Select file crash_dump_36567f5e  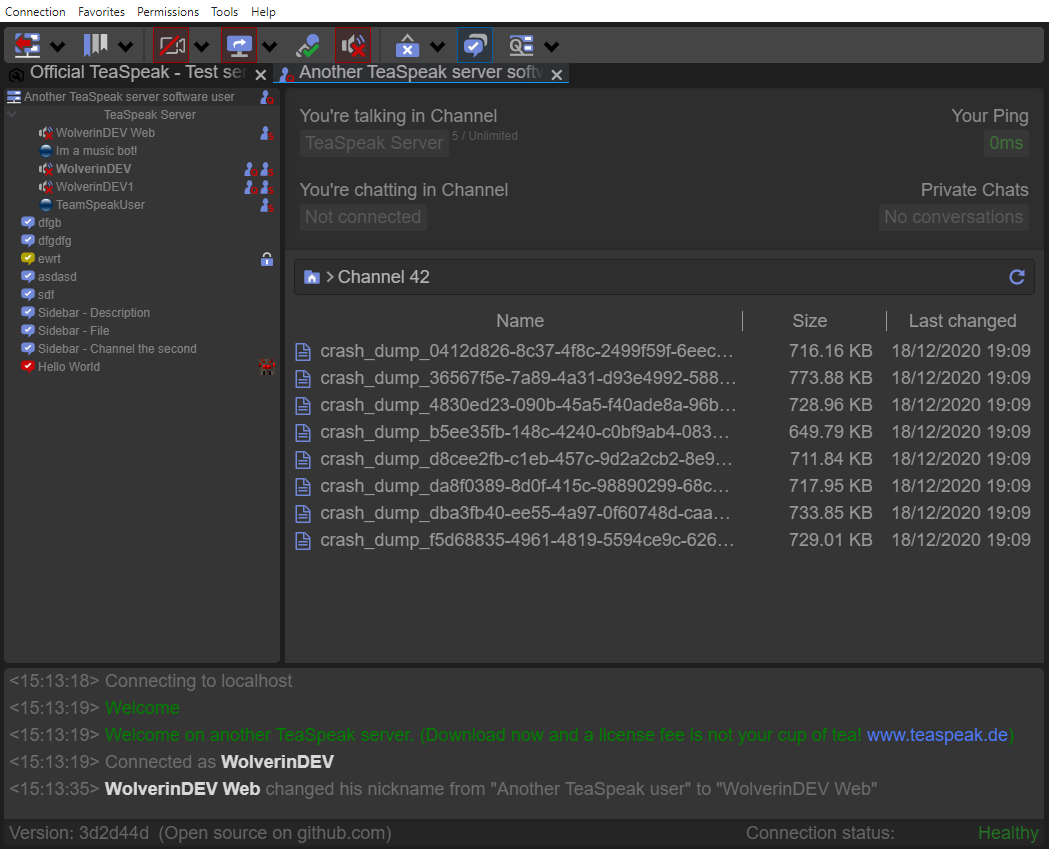[x=664, y=378]
